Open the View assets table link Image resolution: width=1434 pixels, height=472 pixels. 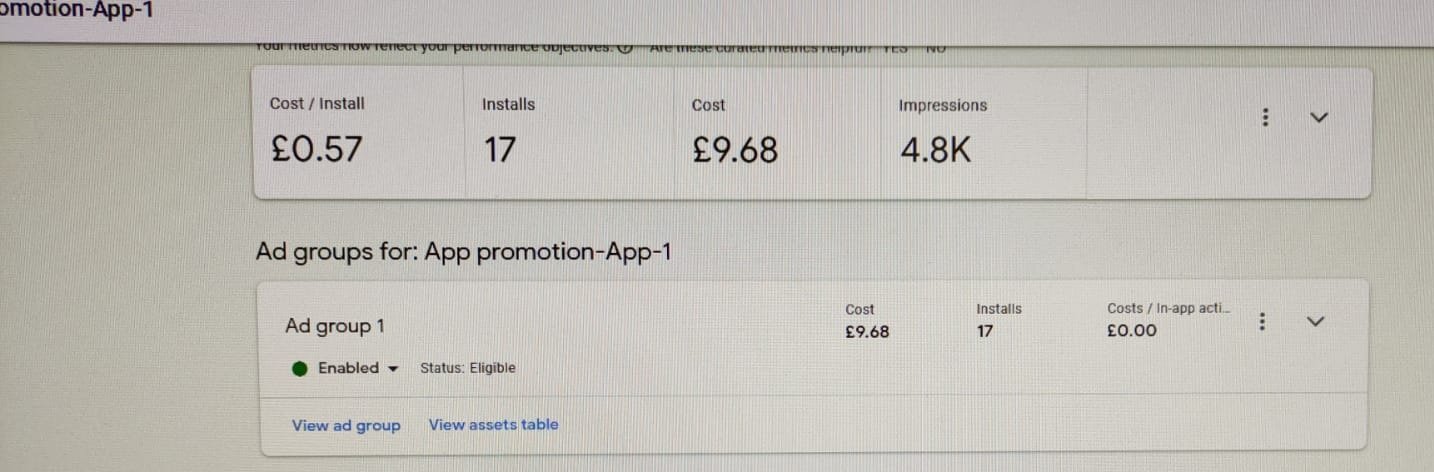[x=494, y=424]
